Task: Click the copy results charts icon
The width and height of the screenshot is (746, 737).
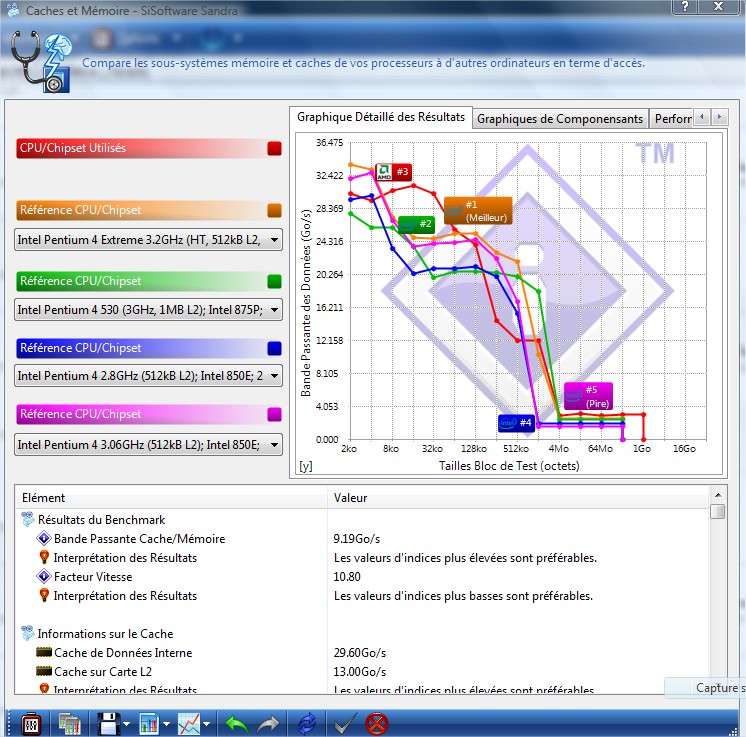Action: tap(69, 724)
